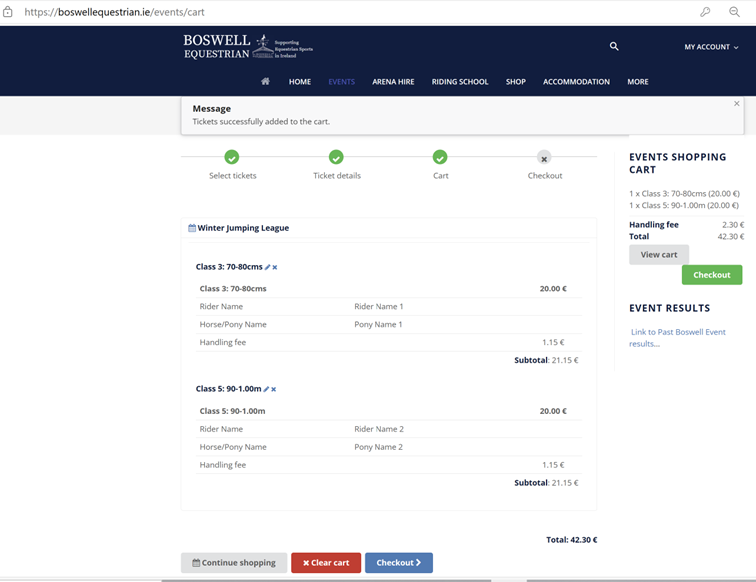Image resolution: width=756 pixels, height=582 pixels.
Task: Click the Total: 42.30 € text
Action: 571,540
